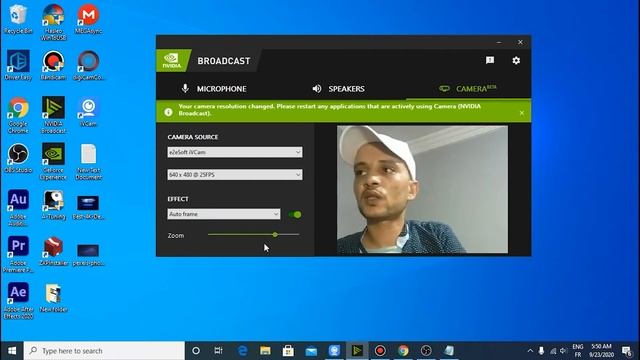Dismiss the camera resolution changed notification
The height and width of the screenshot is (360, 640).
(x=522, y=113)
